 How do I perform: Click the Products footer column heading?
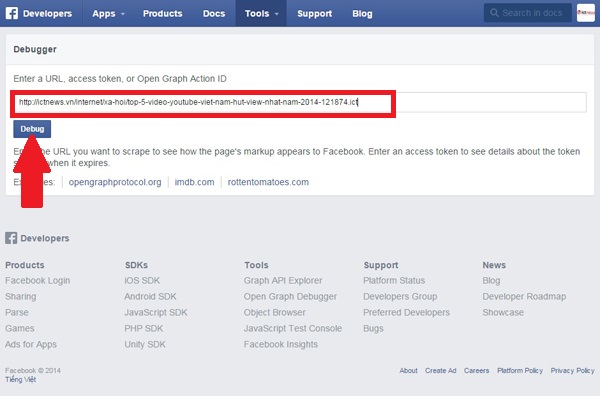coord(24,265)
